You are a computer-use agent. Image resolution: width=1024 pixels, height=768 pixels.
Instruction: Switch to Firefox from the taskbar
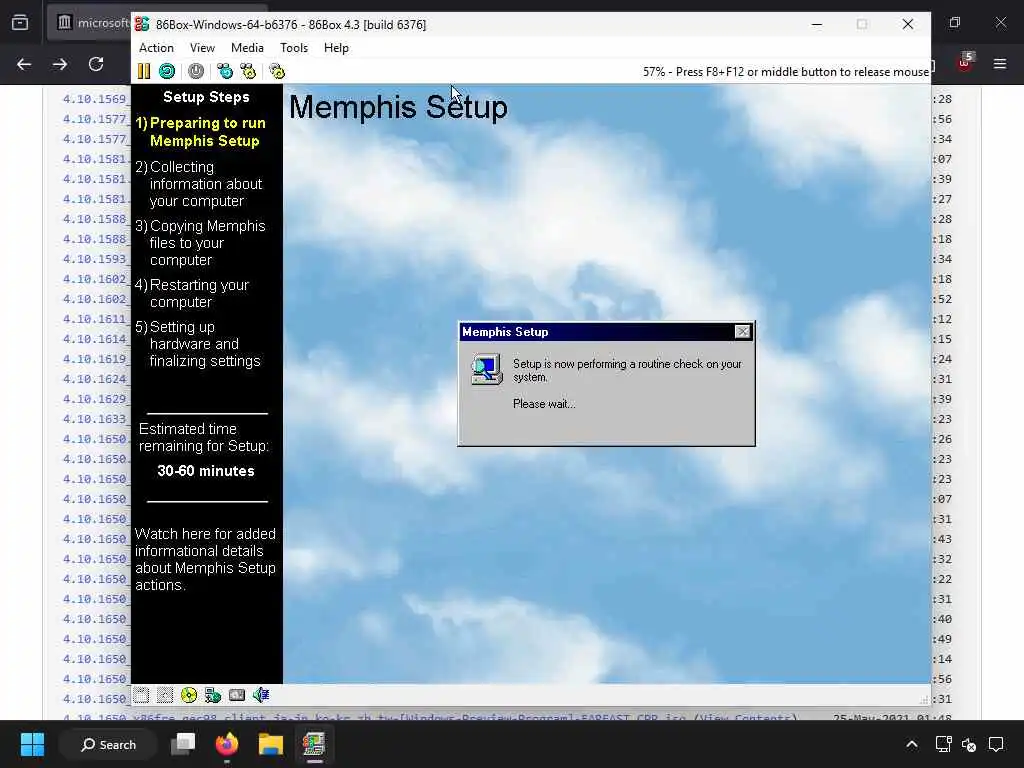(227, 744)
